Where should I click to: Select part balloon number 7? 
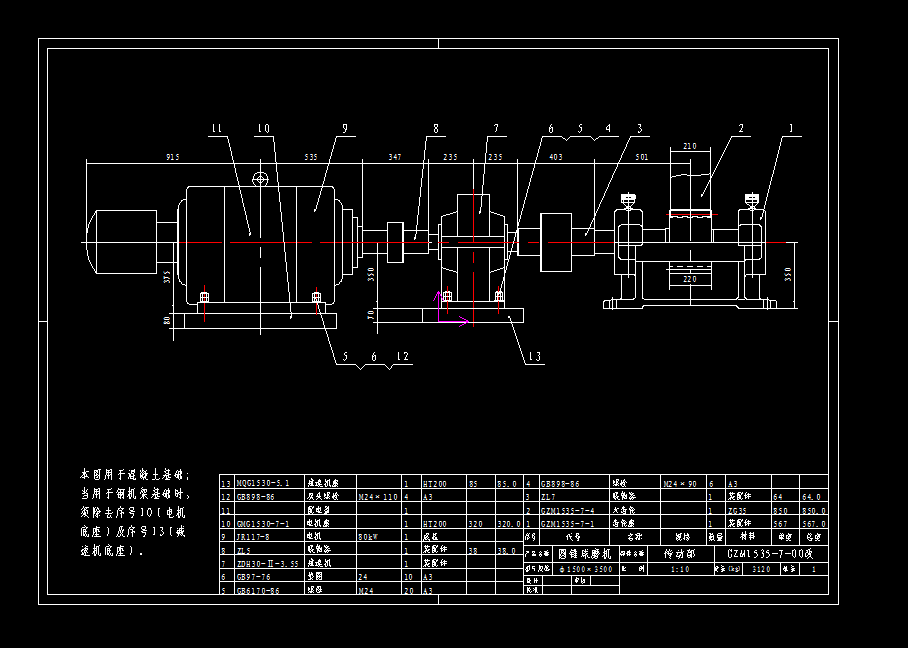click(x=496, y=129)
